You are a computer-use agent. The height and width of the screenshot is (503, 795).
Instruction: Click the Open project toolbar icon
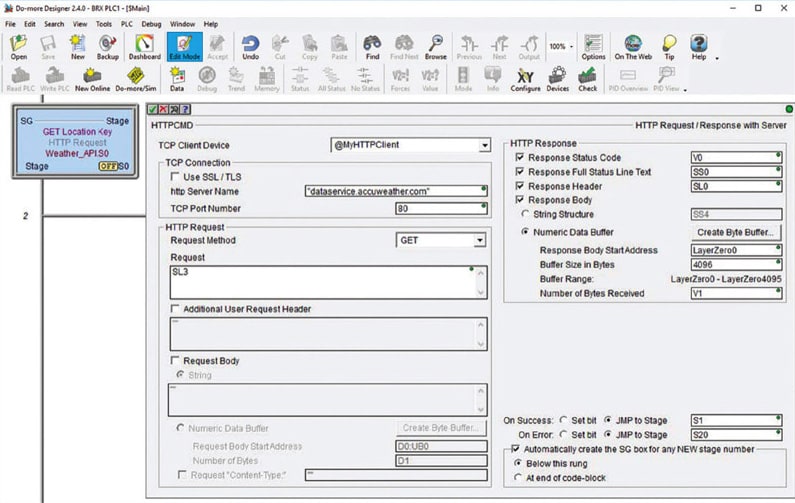(x=19, y=47)
